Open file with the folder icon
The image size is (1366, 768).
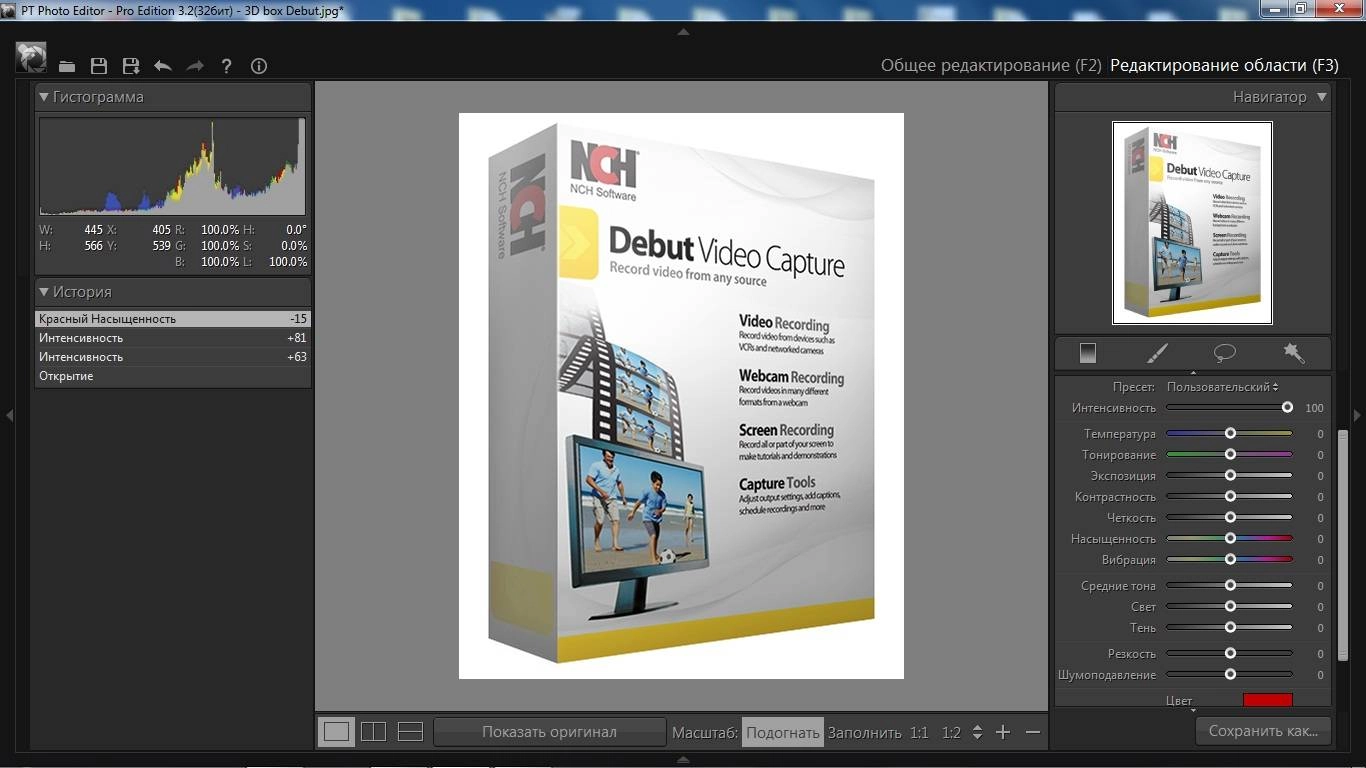click(x=67, y=66)
